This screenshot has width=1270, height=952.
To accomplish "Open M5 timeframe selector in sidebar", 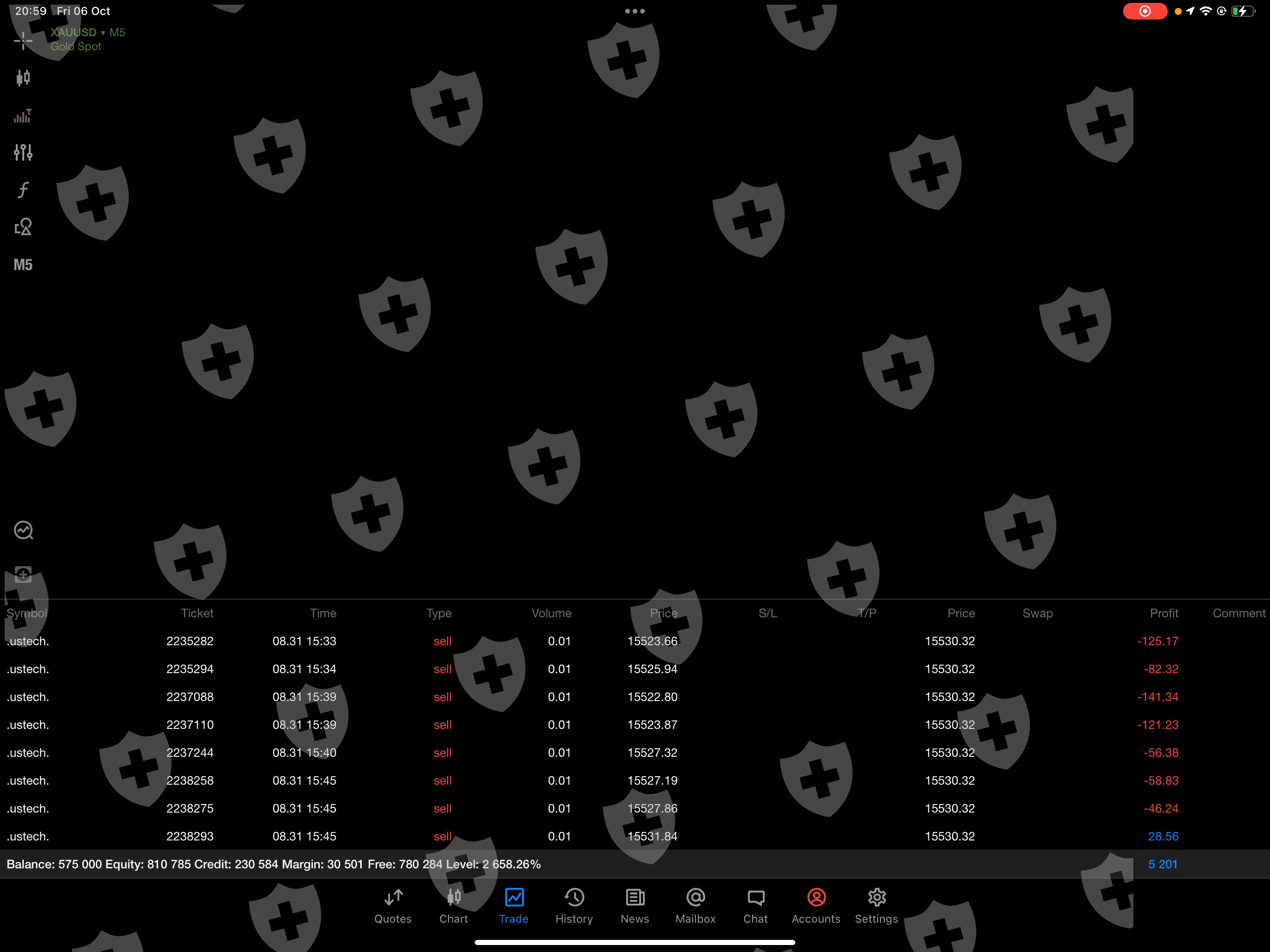I will (x=23, y=264).
